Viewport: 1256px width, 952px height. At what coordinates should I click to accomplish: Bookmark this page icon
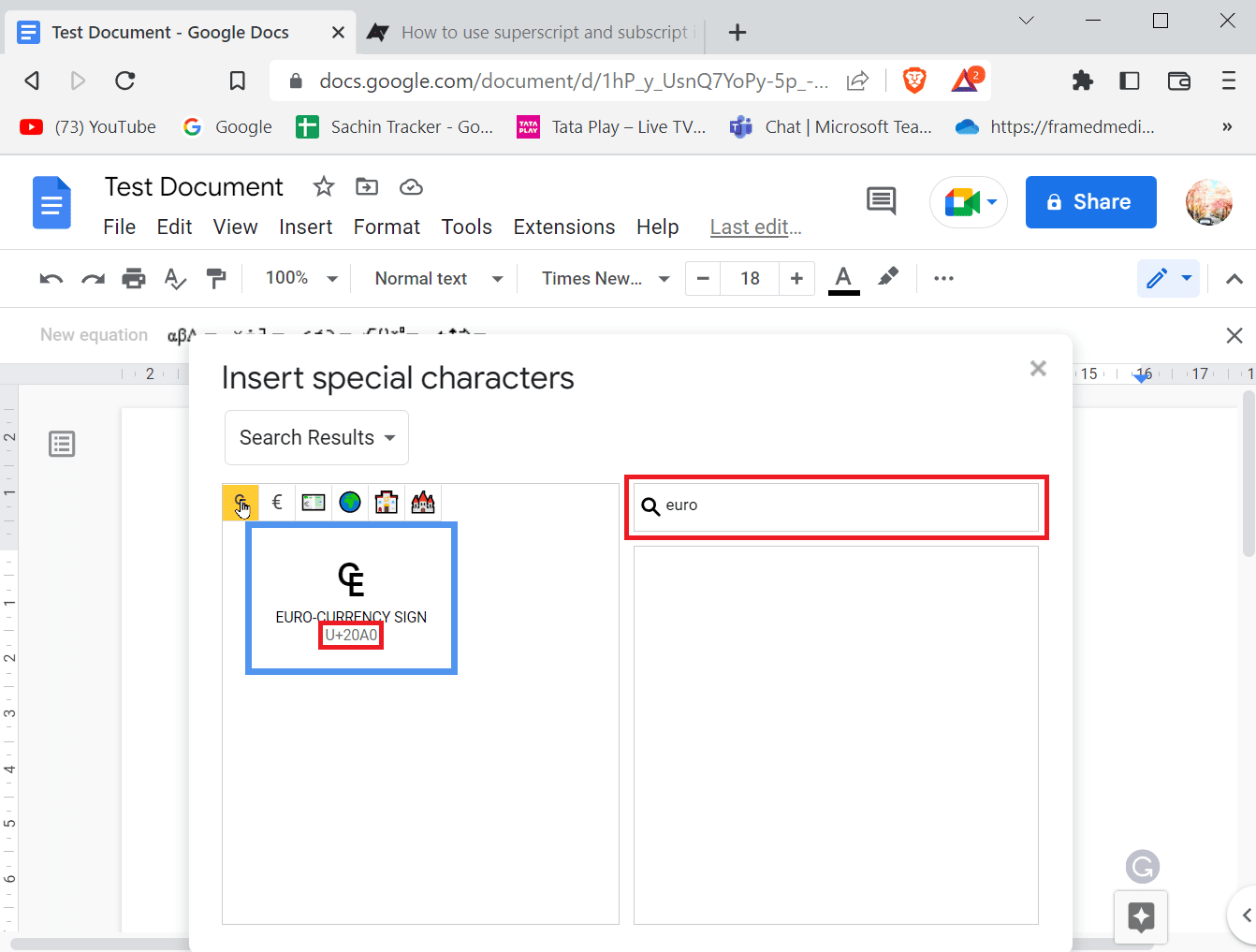(x=238, y=81)
